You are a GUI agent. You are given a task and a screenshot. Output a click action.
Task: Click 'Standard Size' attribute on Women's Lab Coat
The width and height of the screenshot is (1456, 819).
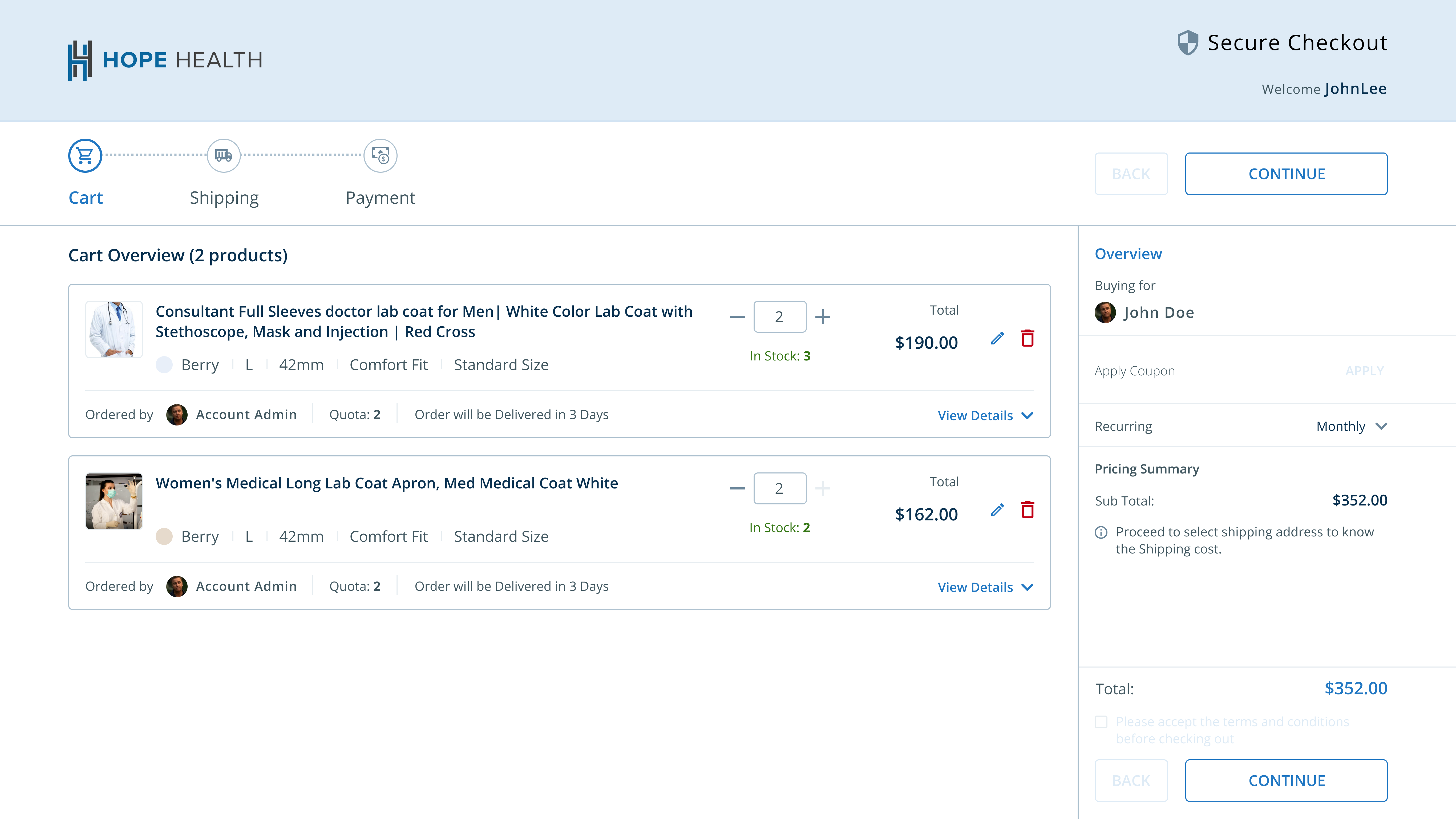501,536
